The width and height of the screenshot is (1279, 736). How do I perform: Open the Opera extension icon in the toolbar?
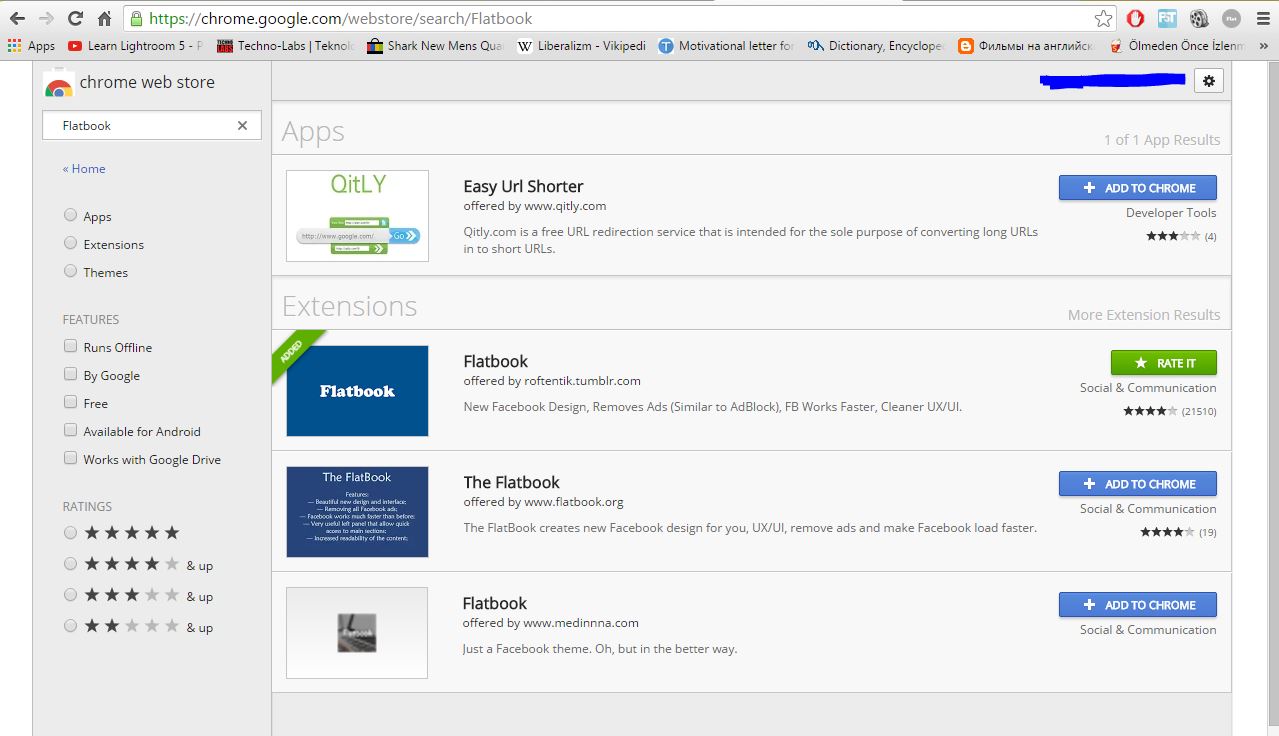pyautogui.click(x=1135, y=18)
